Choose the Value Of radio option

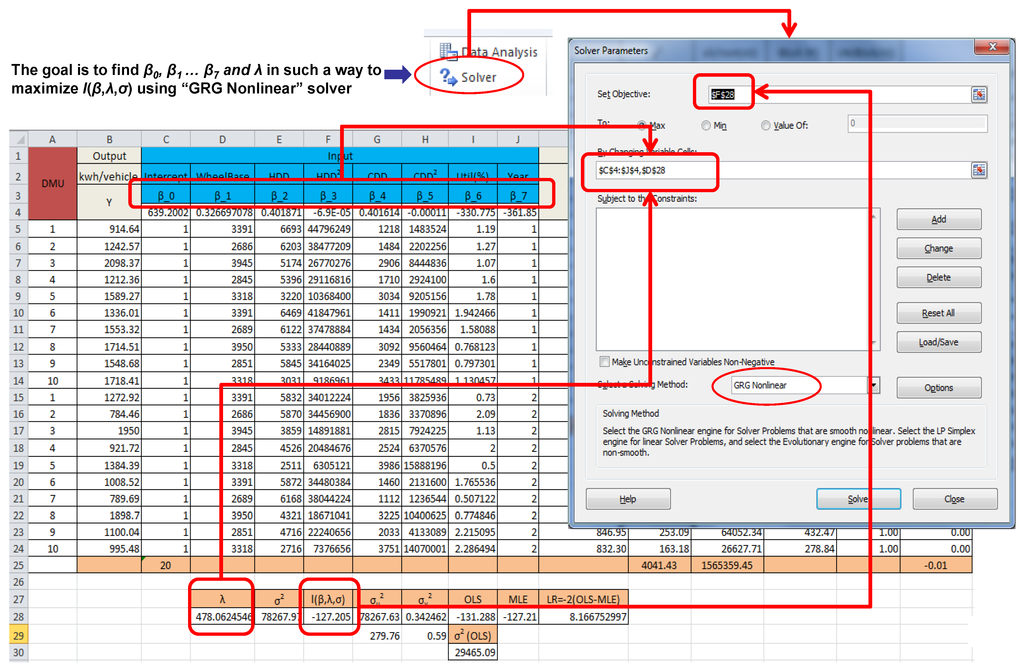tap(766, 125)
